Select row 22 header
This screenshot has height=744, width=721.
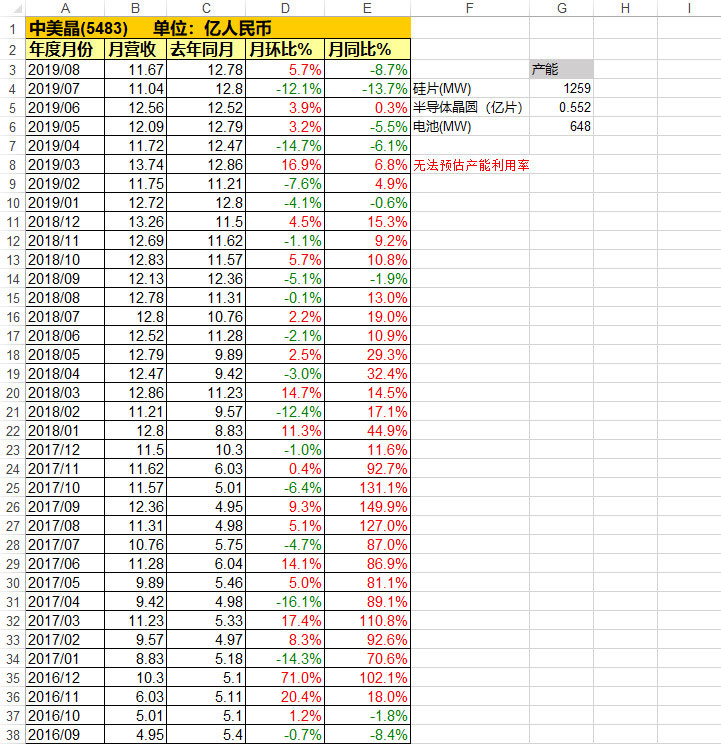pyautogui.click(x=12, y=431)
